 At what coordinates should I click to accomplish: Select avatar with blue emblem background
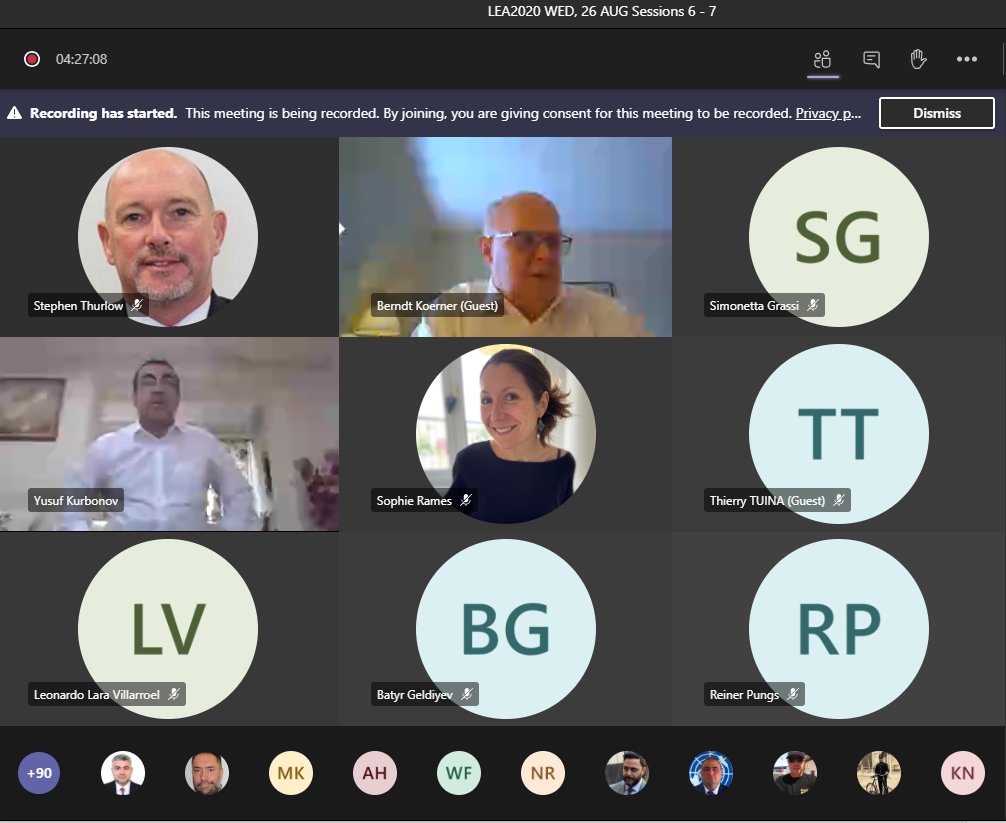[x=711, y=773]
